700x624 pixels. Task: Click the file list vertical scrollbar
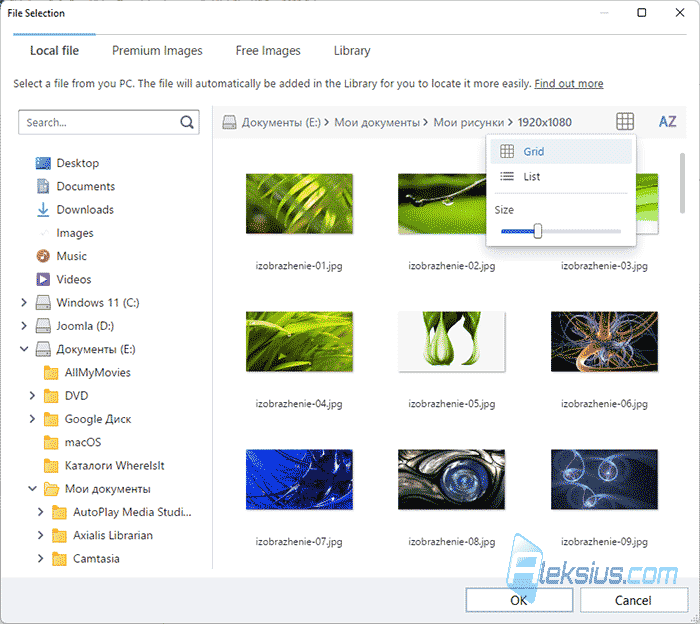pyautogui.click(x=682, y=183)
